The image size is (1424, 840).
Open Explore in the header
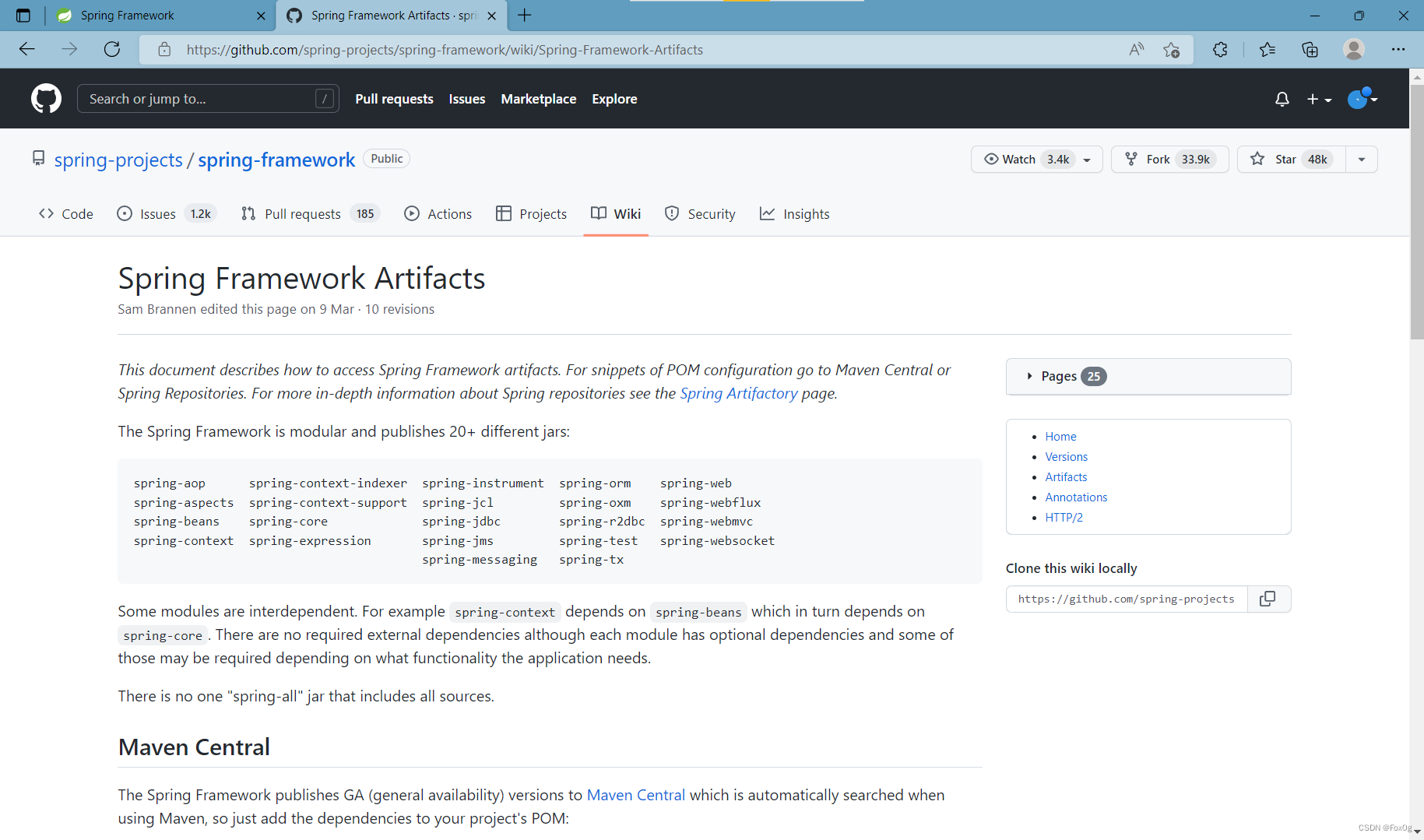(614, 99)
